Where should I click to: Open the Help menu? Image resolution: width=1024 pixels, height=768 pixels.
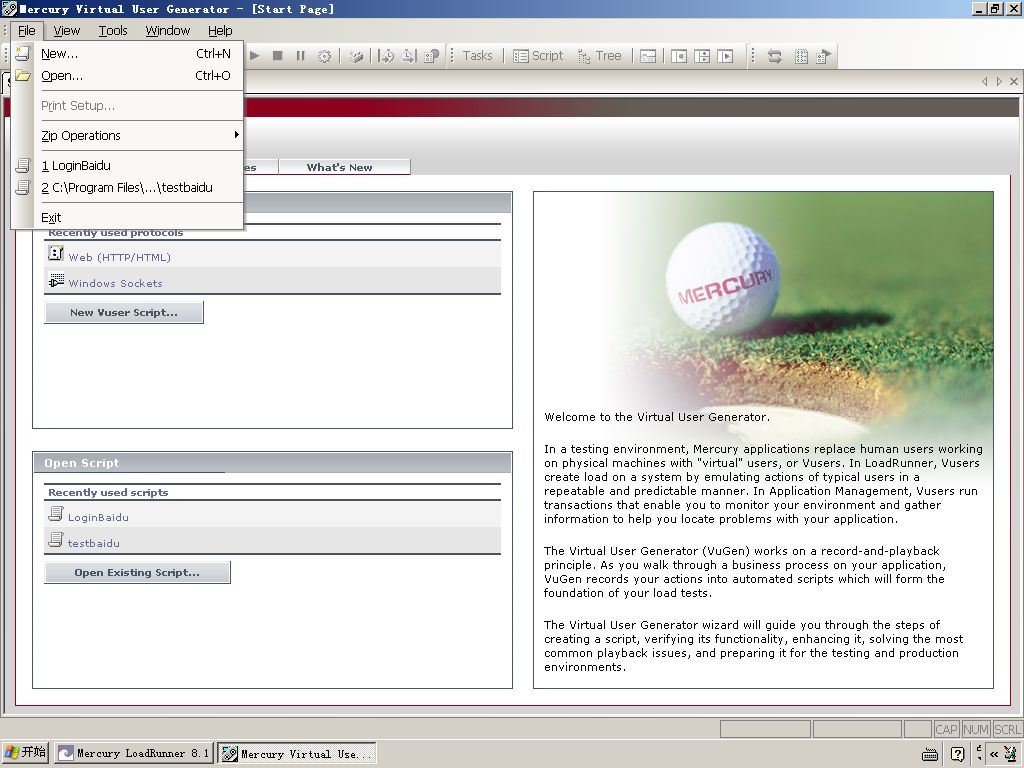pos(220,31)
